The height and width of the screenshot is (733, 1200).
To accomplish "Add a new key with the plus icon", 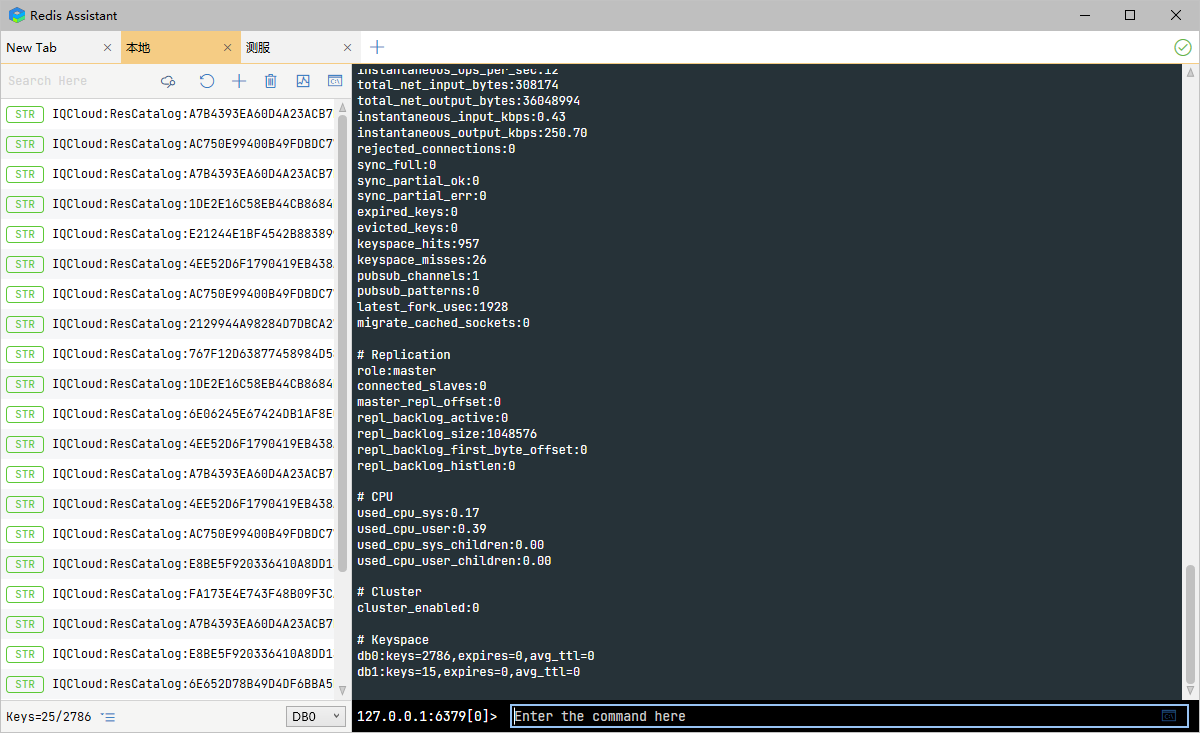I will [238, 81].
